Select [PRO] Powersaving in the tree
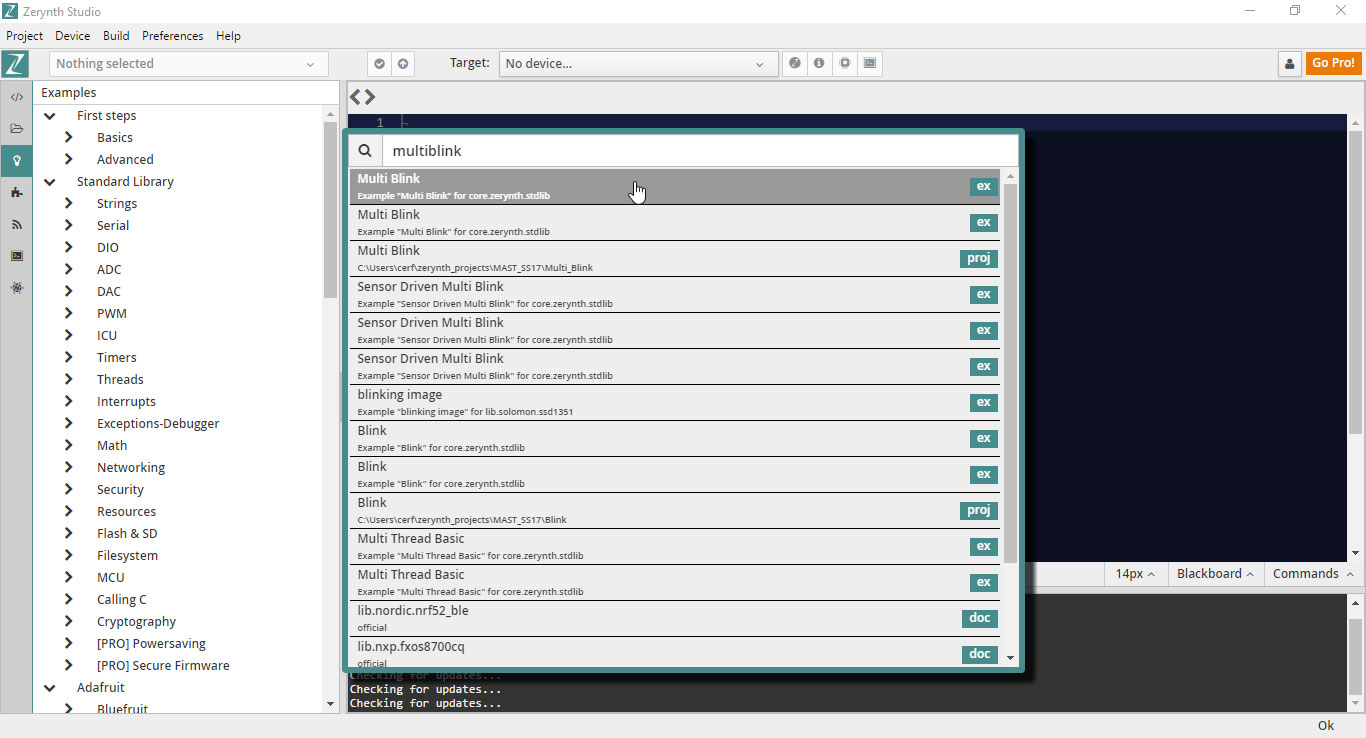The width and height of the screenshot is (1366, 738). pyautogui.click(x=151, y=644)
